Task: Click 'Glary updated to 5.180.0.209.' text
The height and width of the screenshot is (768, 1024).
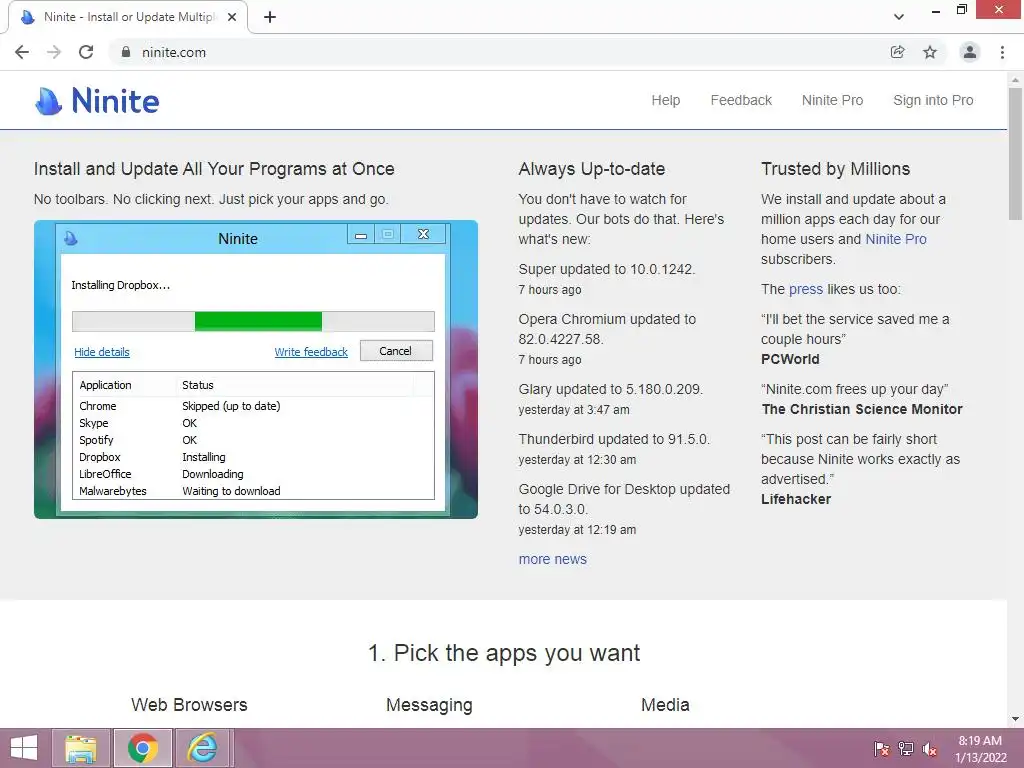Action: pyautogui.click(x=611, y=389)
